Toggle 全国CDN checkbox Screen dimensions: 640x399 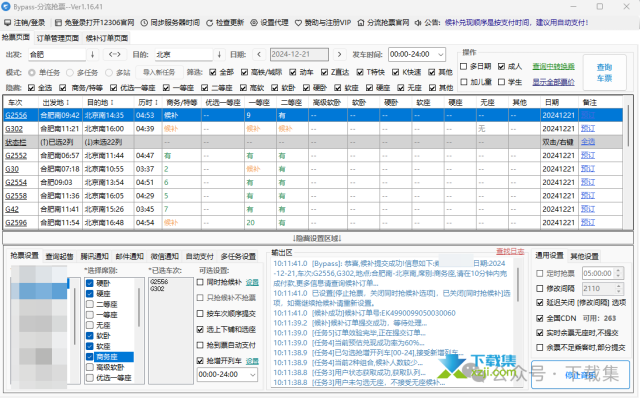(x=540, y=318)
